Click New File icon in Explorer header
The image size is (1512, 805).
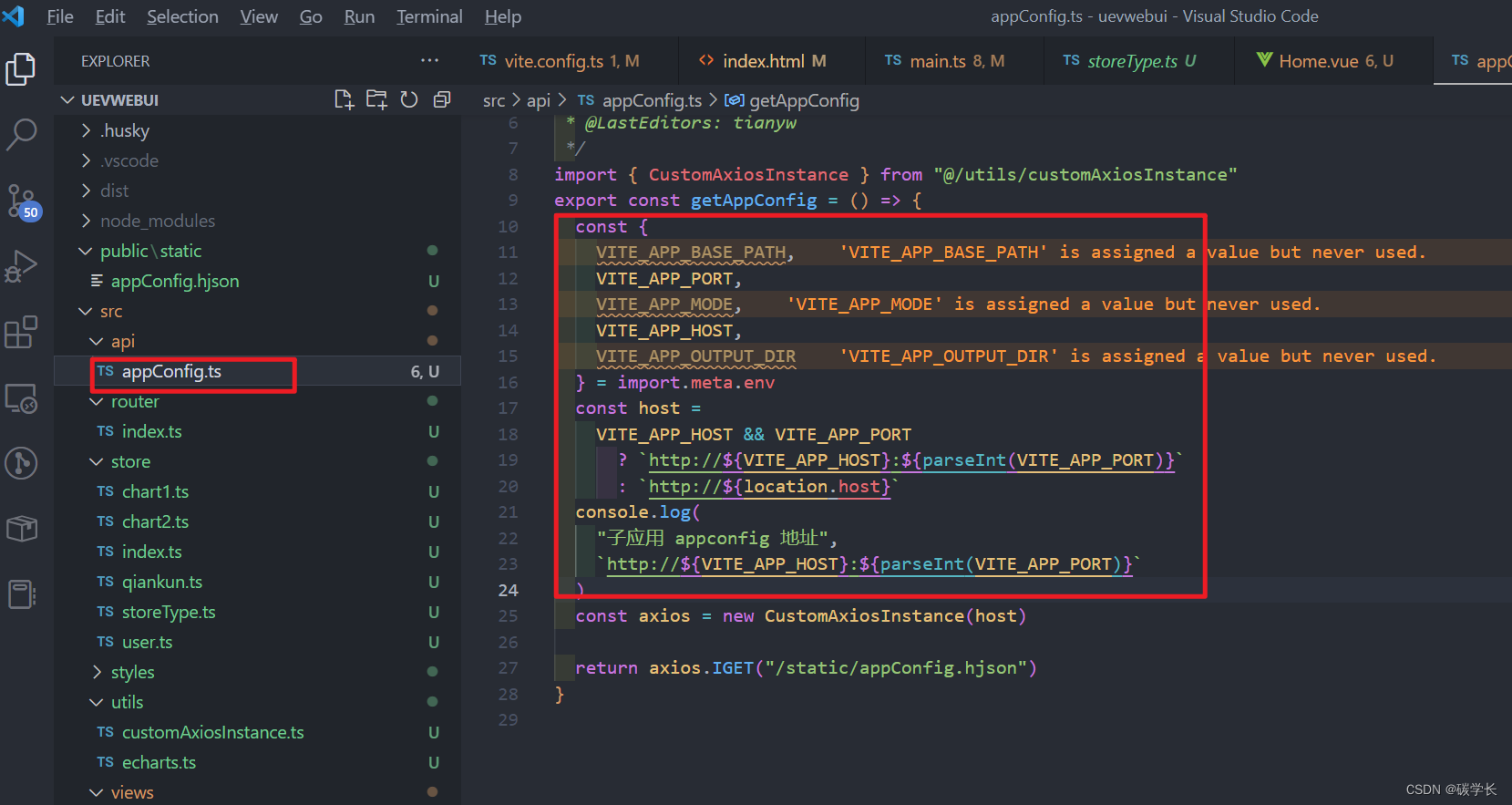[344, 99]
